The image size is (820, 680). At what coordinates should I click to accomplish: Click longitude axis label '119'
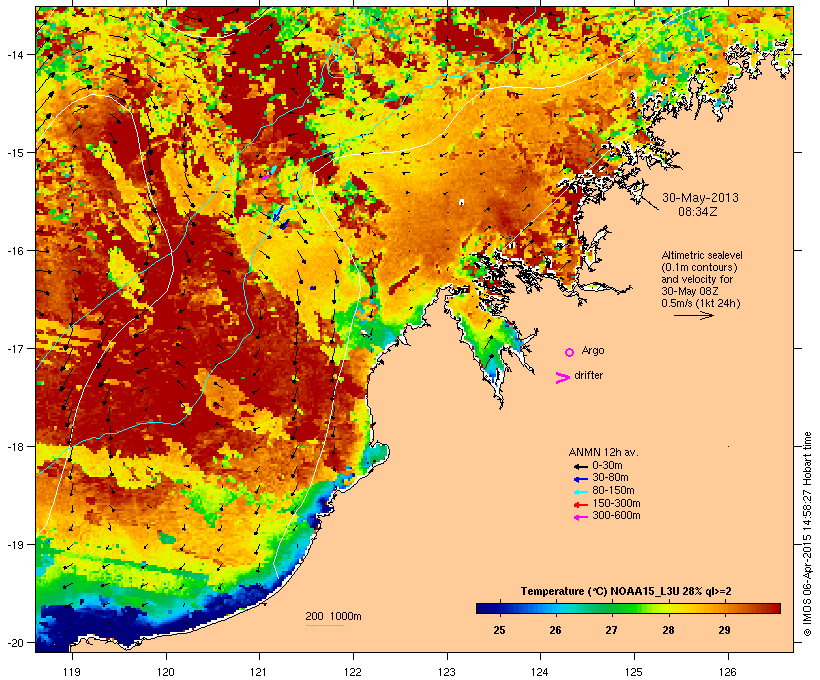click(72, 672)
